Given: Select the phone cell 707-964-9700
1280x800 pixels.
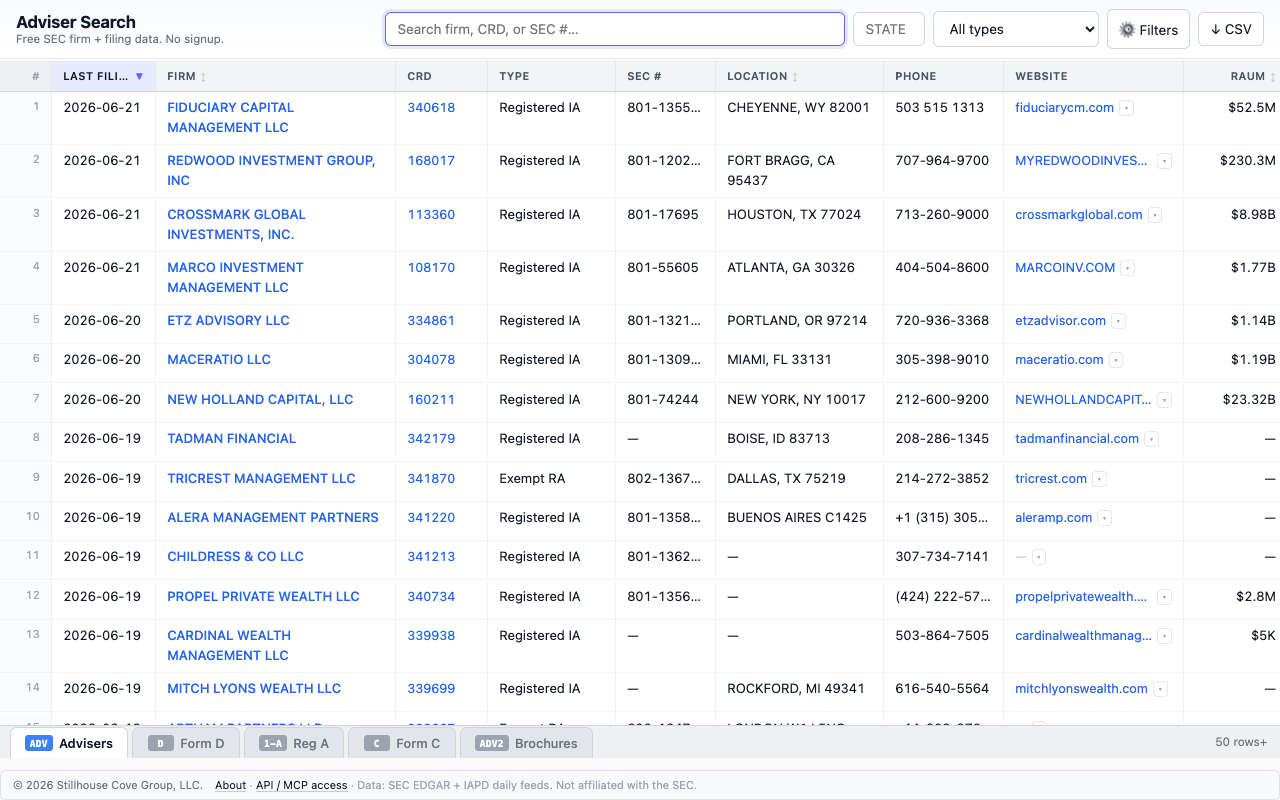Looking at the screenshot, I should 942,160.
